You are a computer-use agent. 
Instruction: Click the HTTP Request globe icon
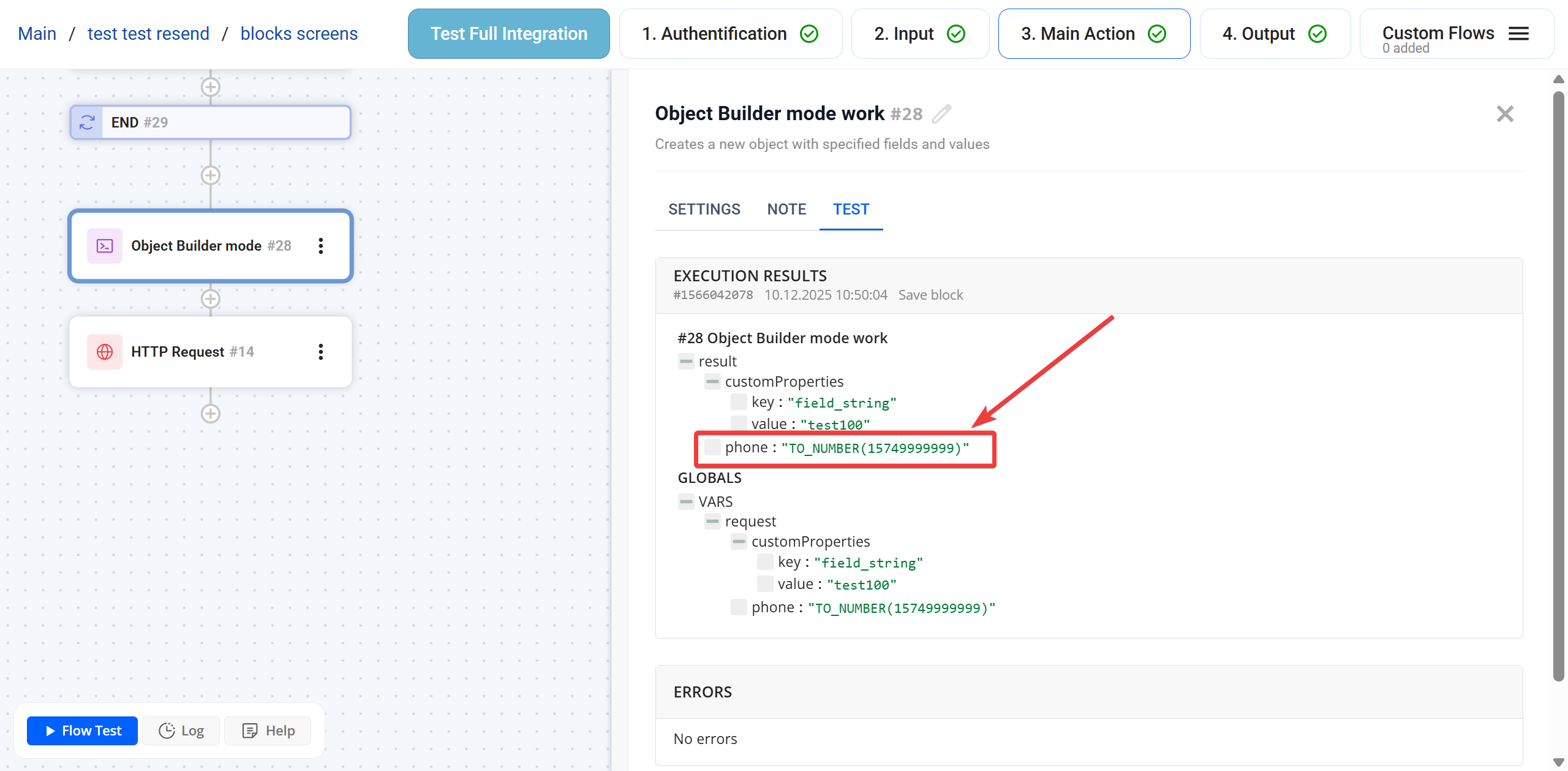tap(105, 352)
